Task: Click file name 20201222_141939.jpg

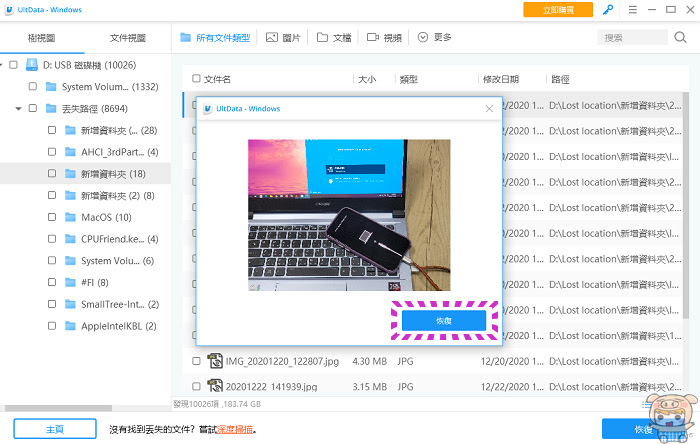Action: [x=271, y=386]
